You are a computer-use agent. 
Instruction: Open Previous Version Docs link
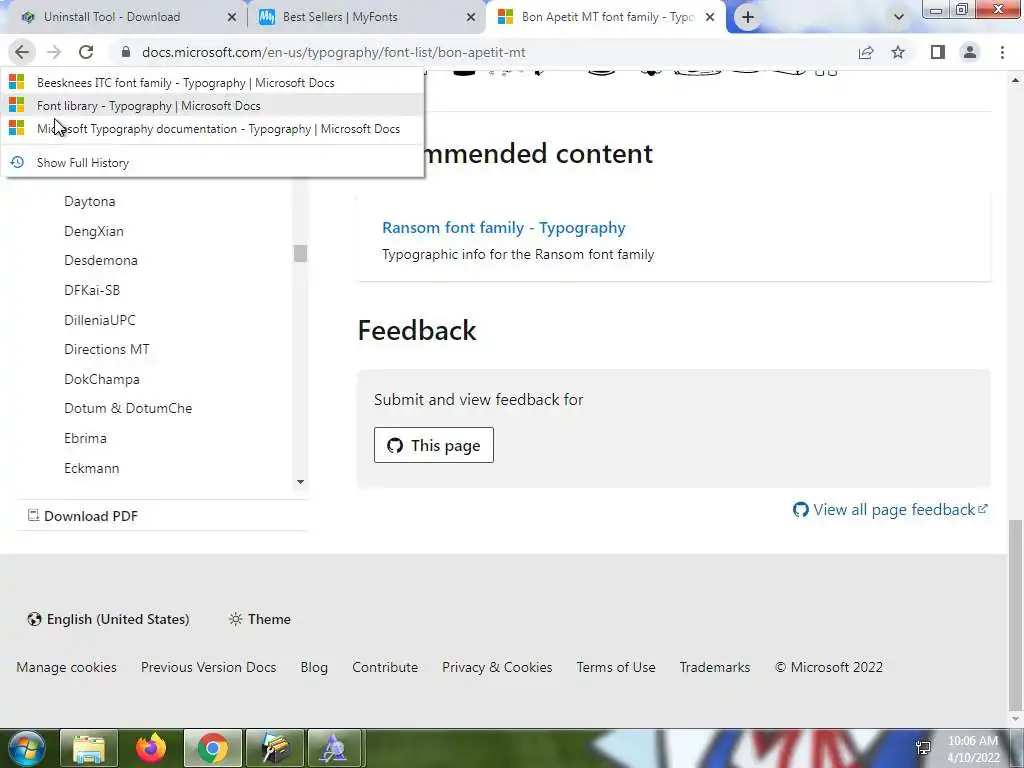208,667
